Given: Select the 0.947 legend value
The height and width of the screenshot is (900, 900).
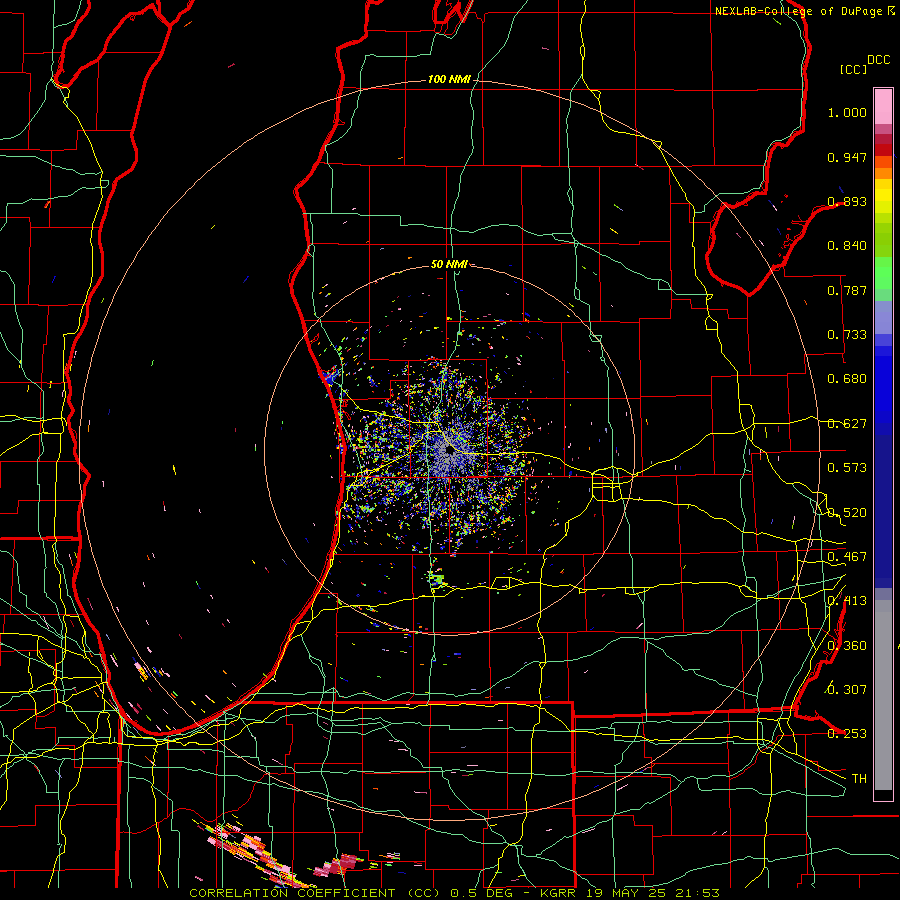Looking at the screenshot, I should coord(847,157).
